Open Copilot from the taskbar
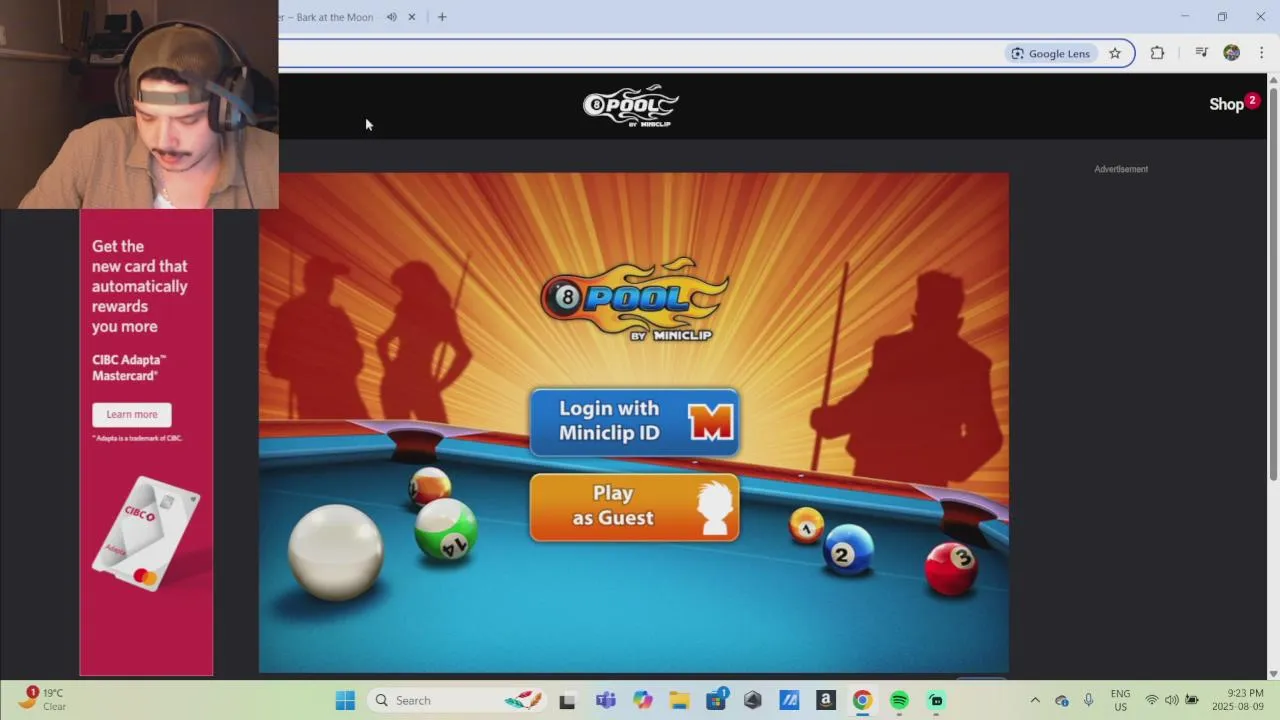The image size is (1280, 720). coord(642,700)
